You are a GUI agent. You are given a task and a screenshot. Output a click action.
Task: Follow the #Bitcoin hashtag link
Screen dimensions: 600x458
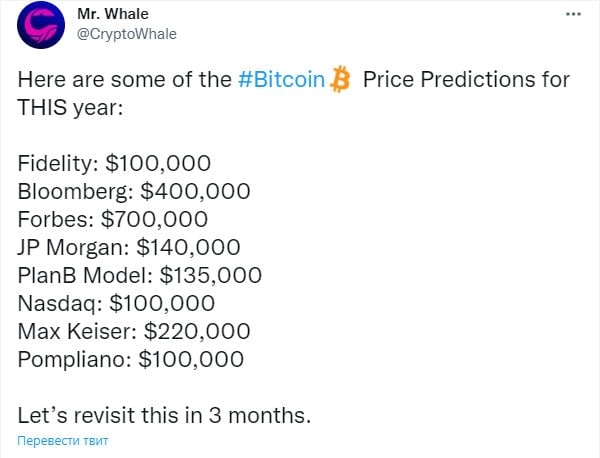282,81
